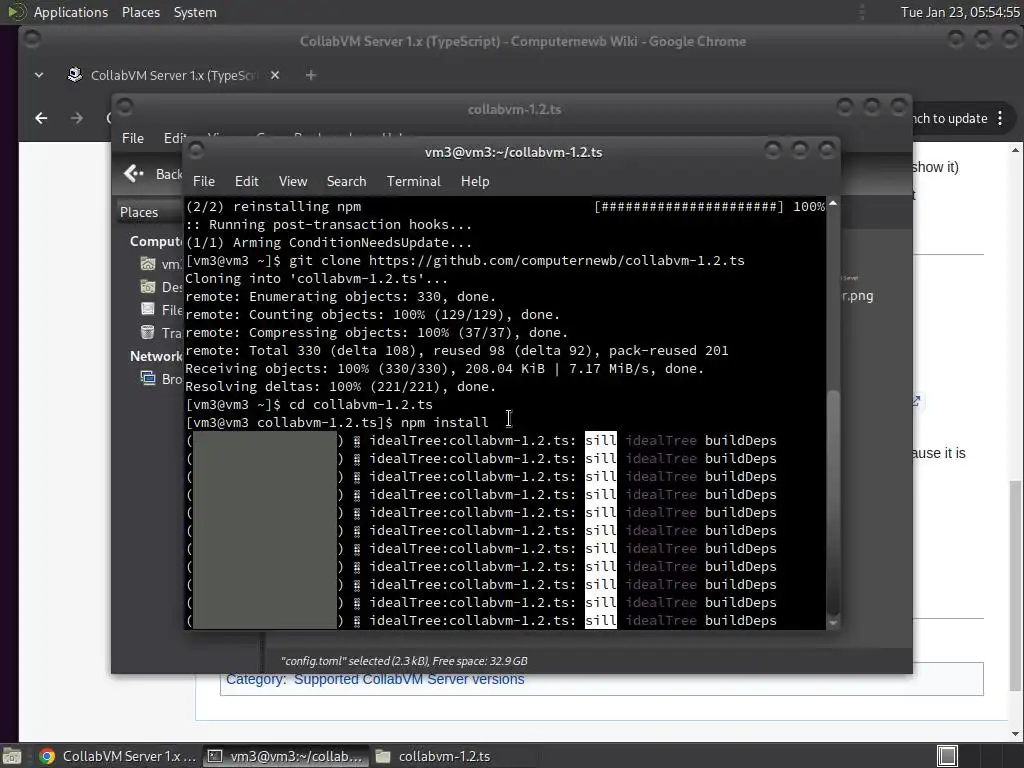Open Chrome three-dot menu

tap(1000, 118)
